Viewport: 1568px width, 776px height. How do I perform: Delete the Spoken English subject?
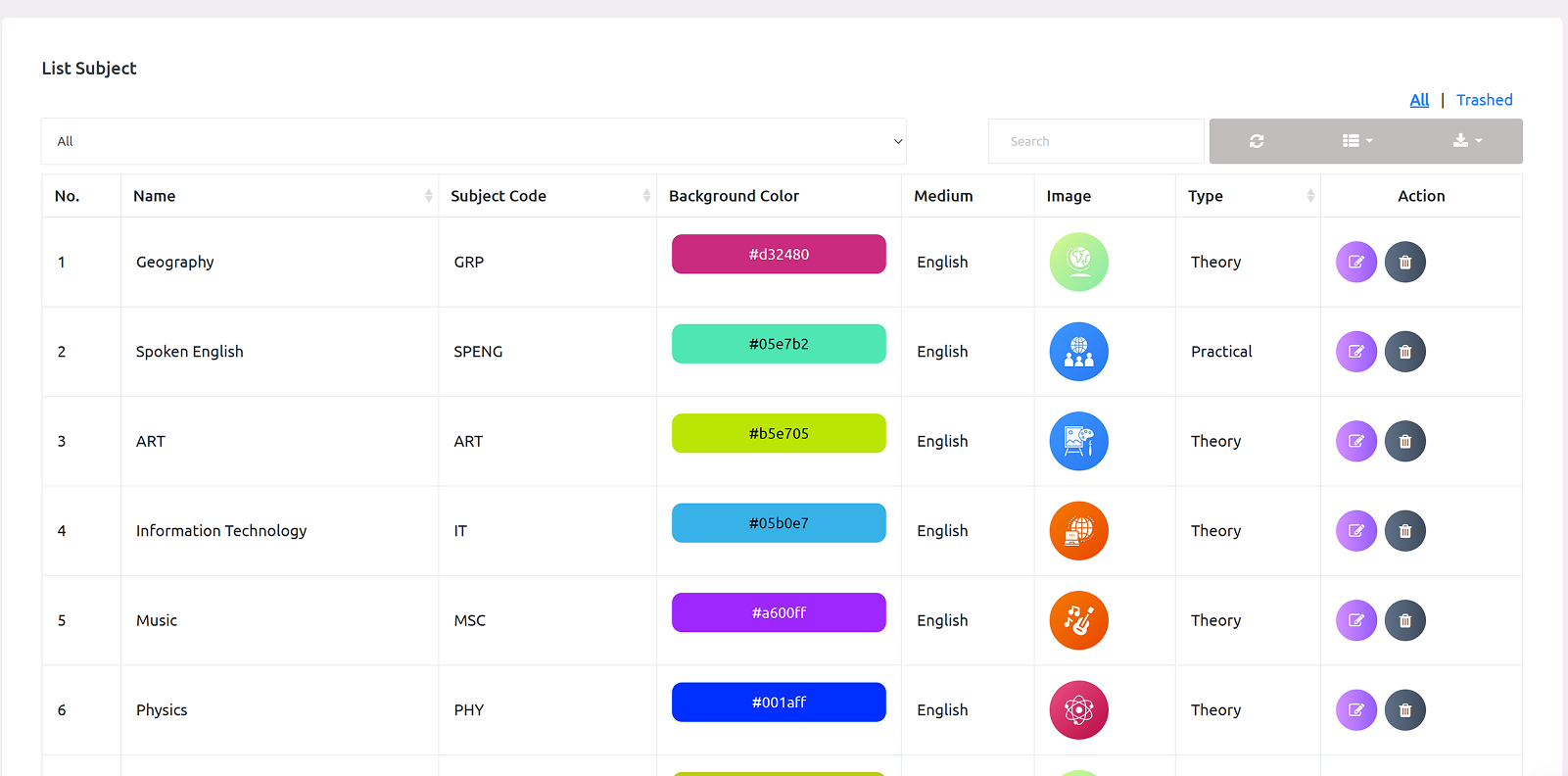tap(1405, 352)
